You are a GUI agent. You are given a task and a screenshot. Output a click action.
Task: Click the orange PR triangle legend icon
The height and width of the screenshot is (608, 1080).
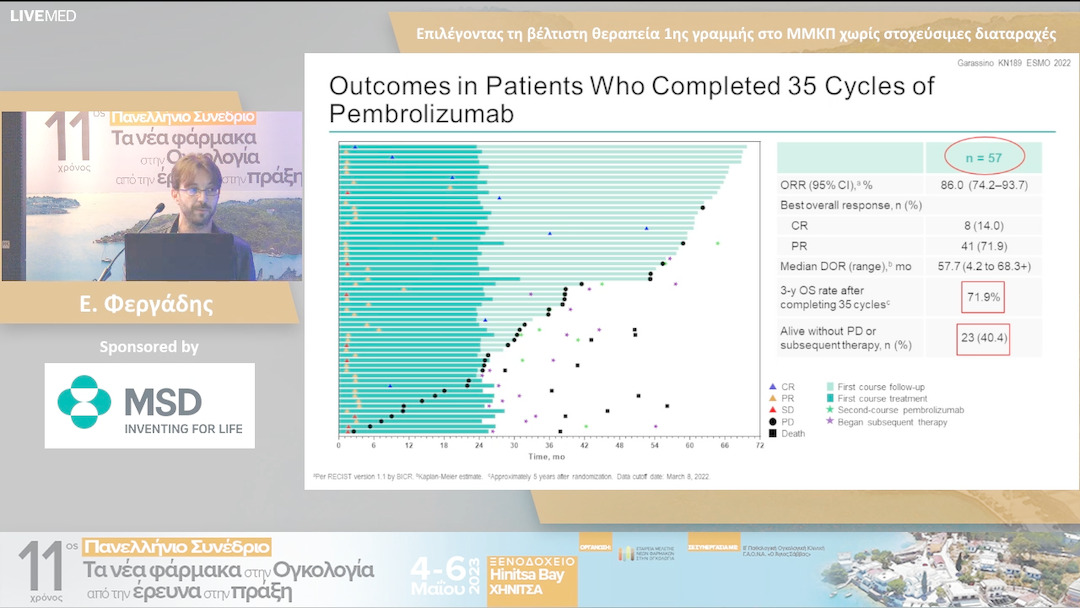pyautogui.click(x=773, y=398)
